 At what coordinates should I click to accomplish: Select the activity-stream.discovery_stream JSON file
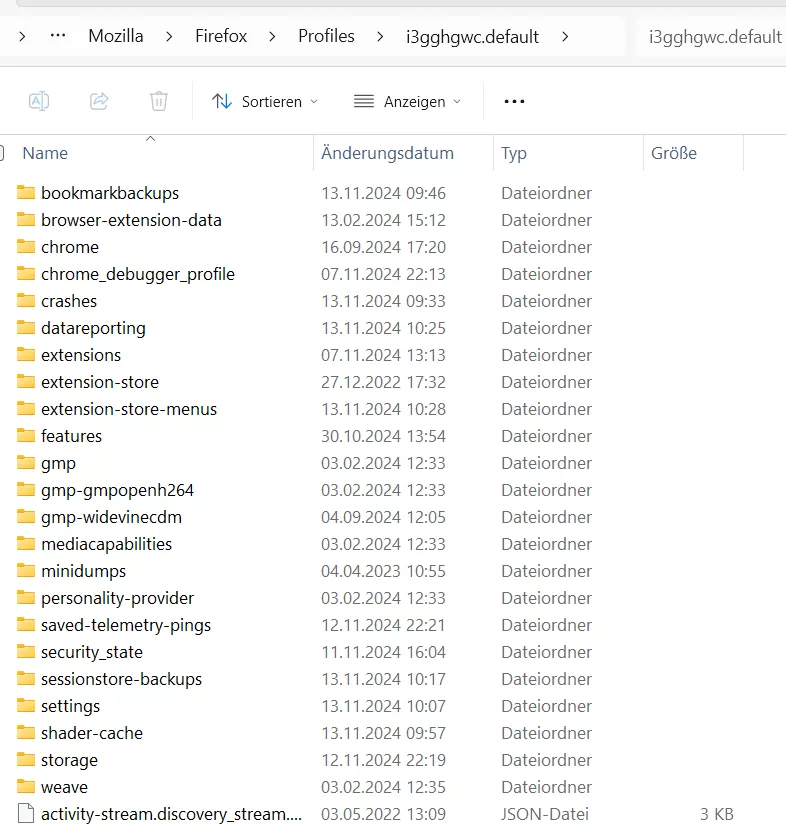[171, 814]
